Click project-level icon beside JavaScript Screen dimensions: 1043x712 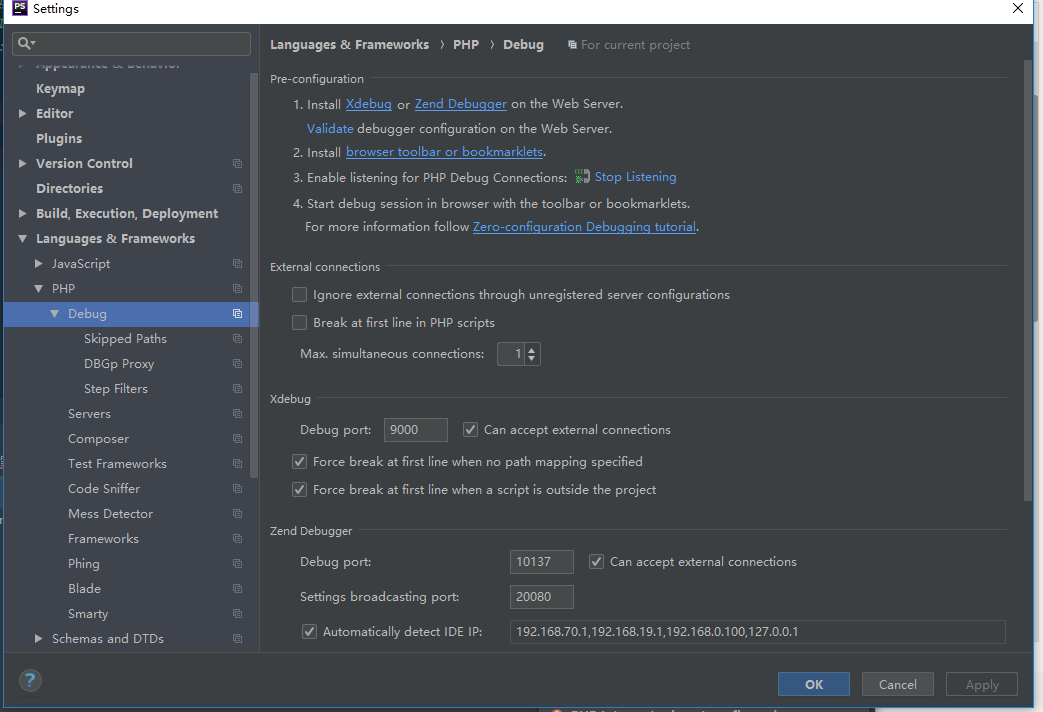237,264
